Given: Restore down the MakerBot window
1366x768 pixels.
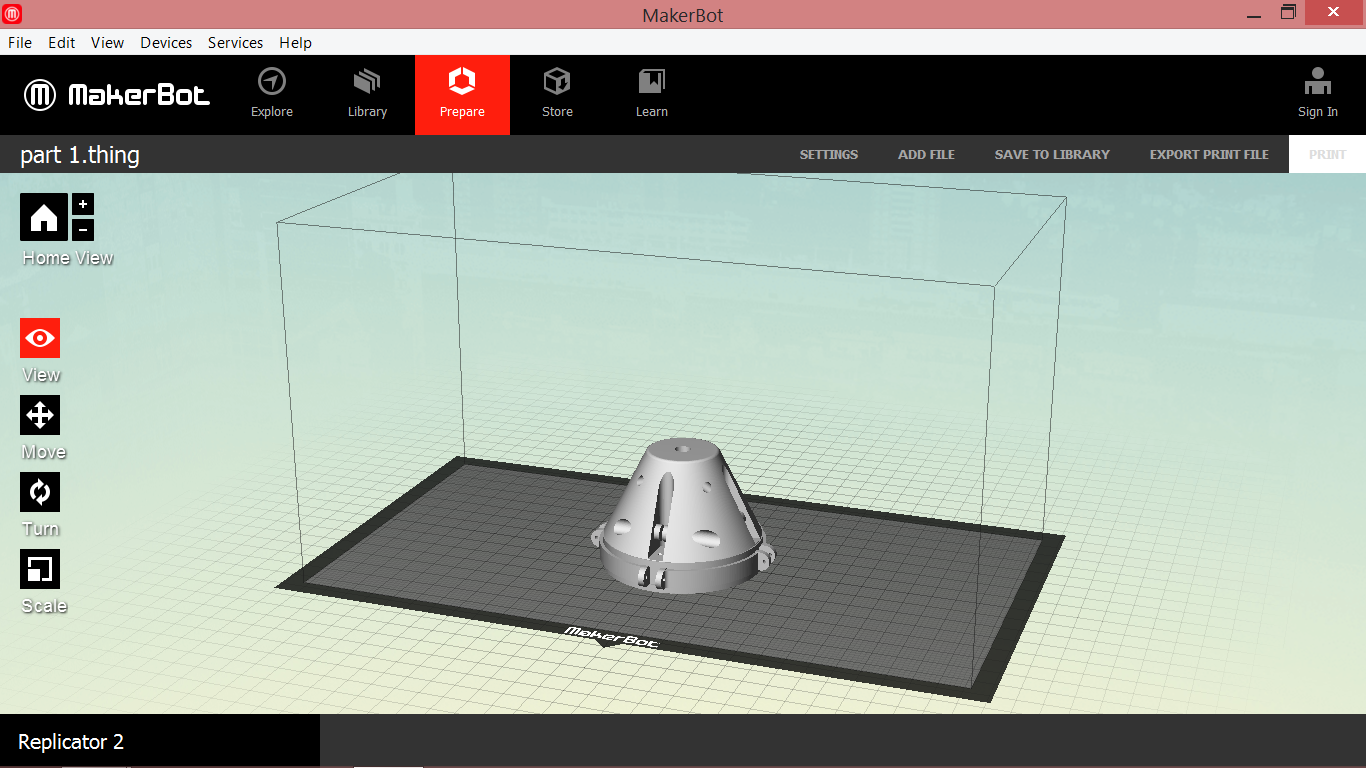Looking at the screenshot, I should tap(1288, 13).
